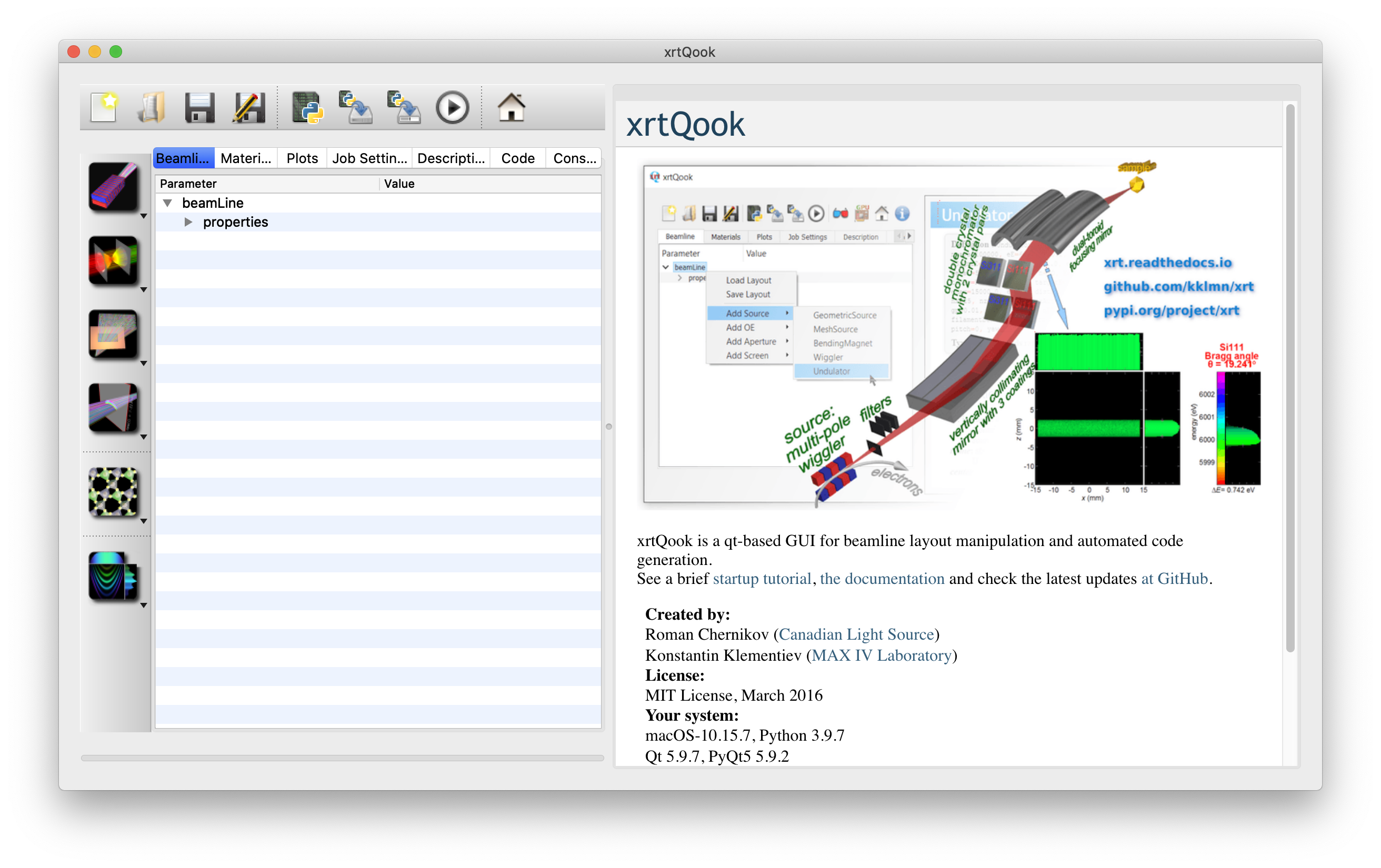Expand the properties tree node
Image resolution: width=1381 pixels, height=868 pixels.
click(188, 222)
